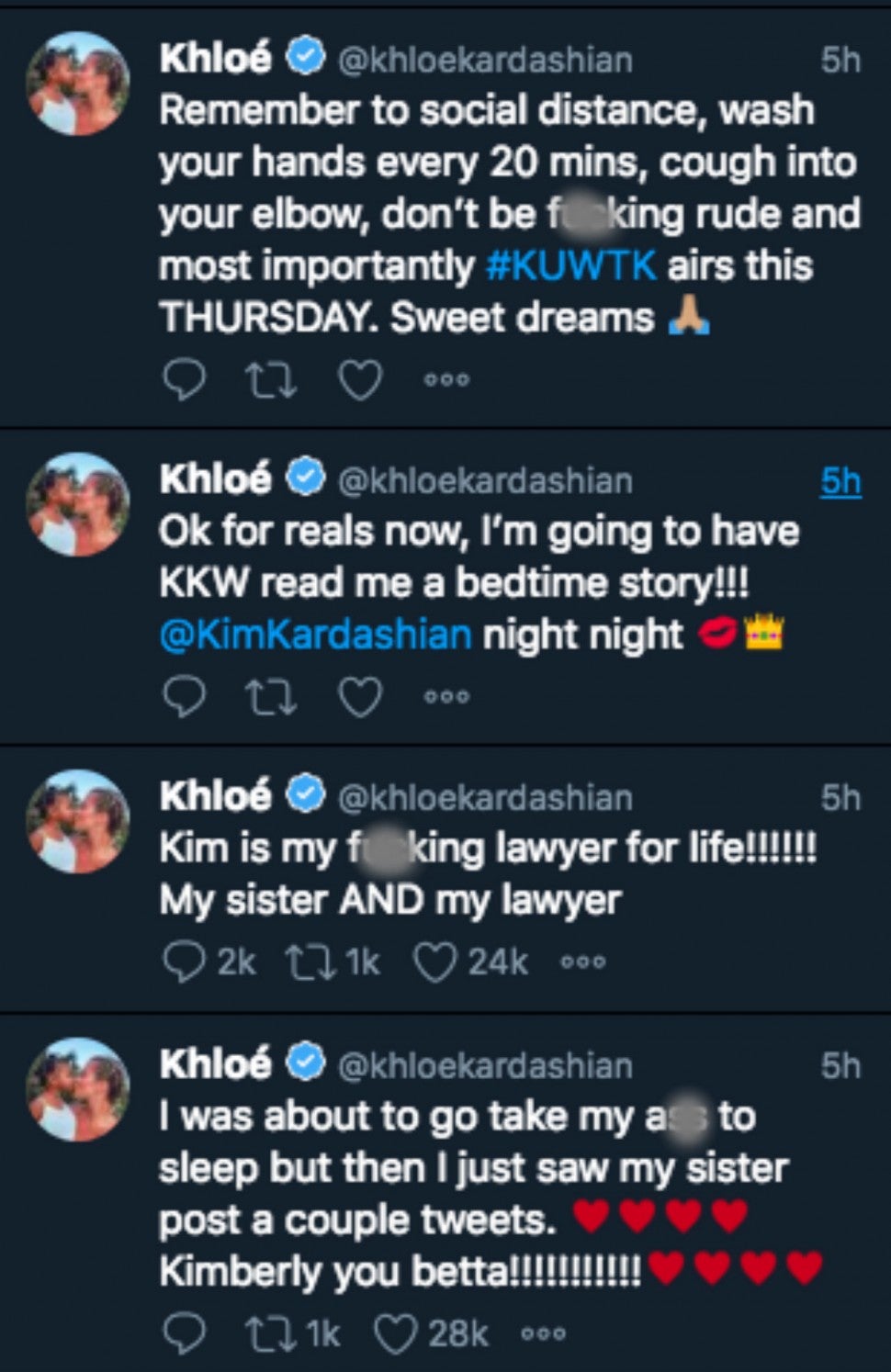Open the underlined 5h timestamp link
This screenshot has height=1372, width=891.
pos(840,480)
